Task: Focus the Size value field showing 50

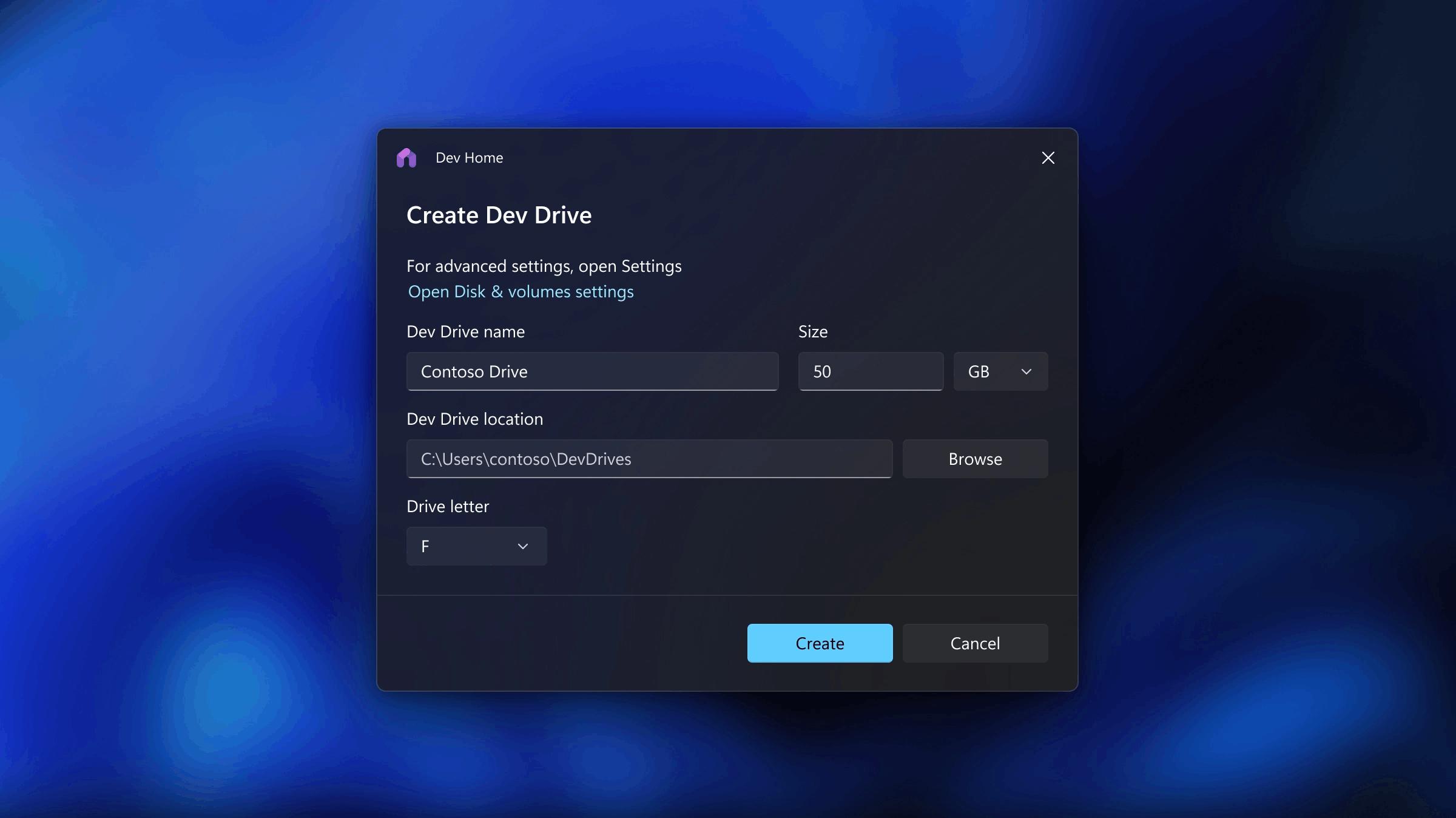Action: pyautogui.click(x=870, y=371)
